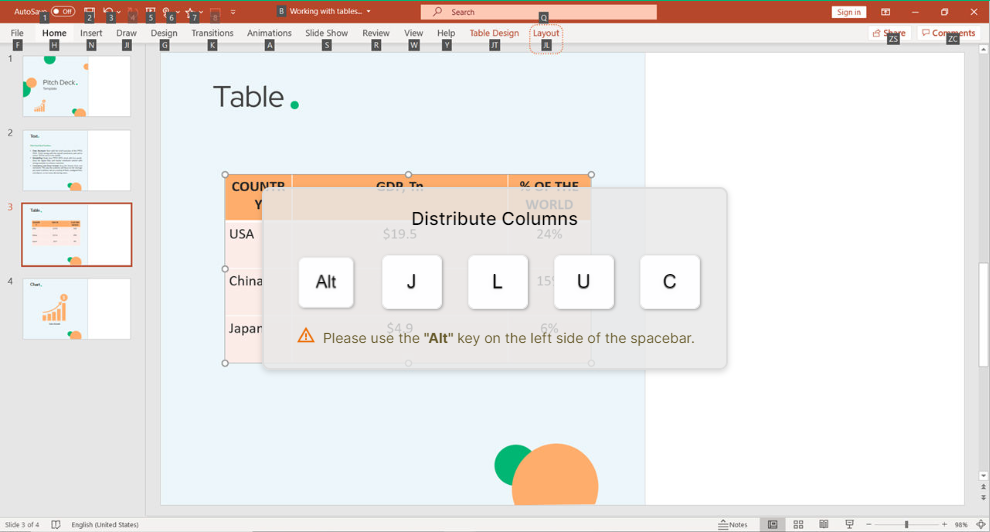Open the document title dropdown arrow
This screenshot has width=990, height=532.
368,11
